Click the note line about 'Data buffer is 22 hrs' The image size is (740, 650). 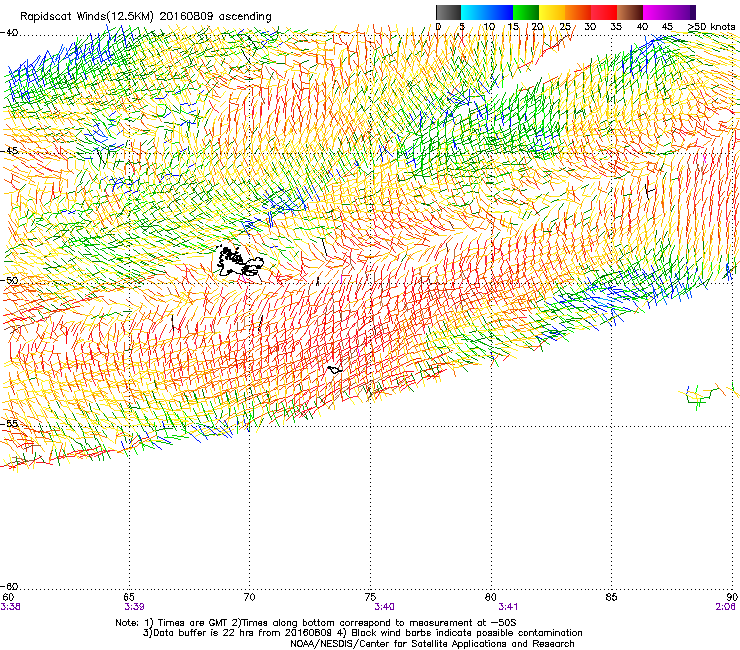tap(362, 633)
